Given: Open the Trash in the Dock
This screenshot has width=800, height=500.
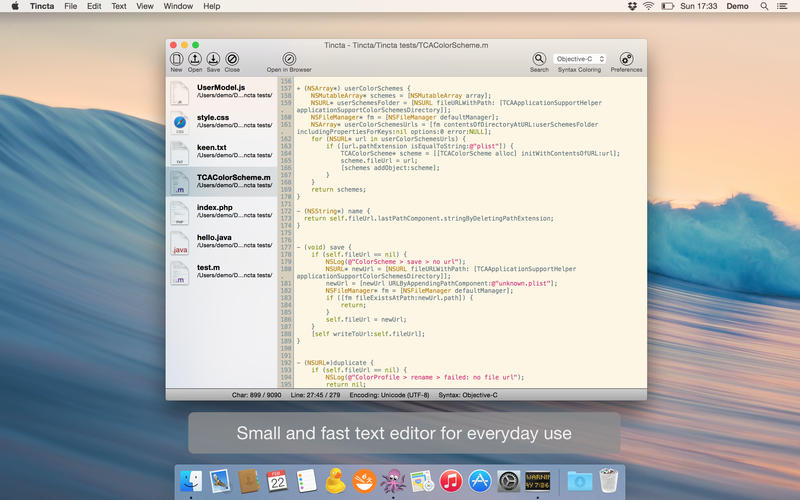Looking at the screenshot, I should coord(608,481).
